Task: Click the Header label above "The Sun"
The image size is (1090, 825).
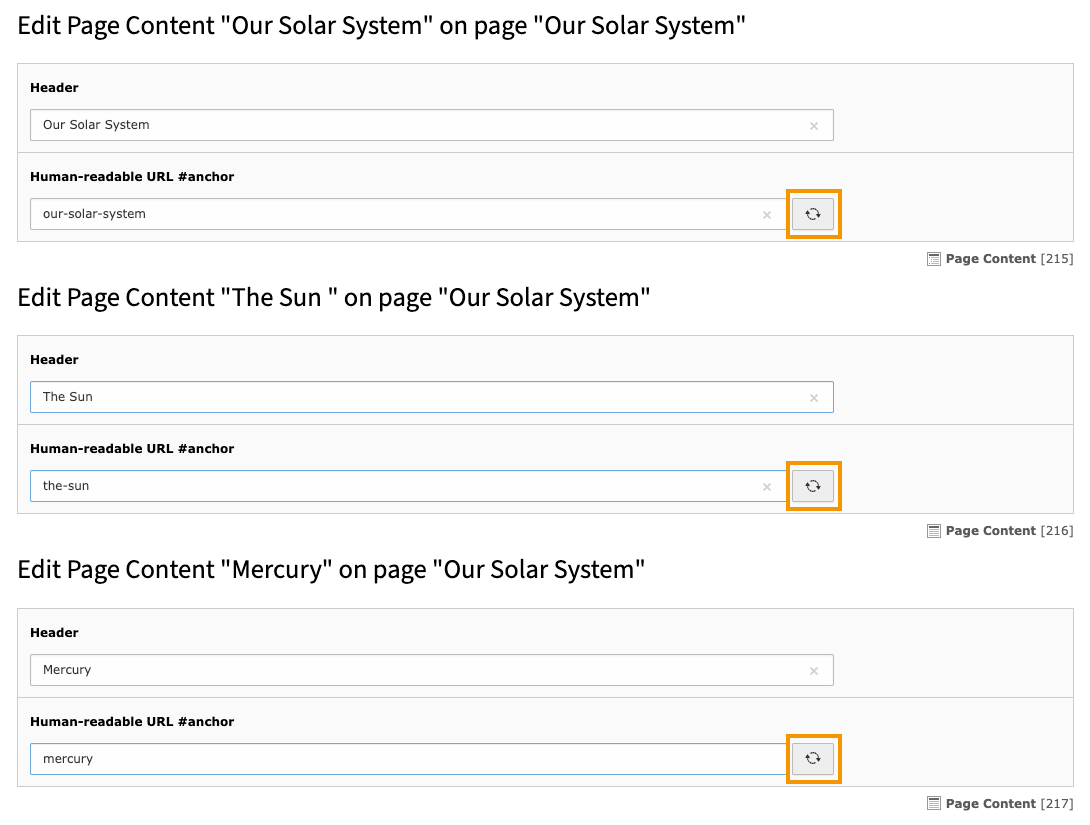Action: tap(54, 359)
